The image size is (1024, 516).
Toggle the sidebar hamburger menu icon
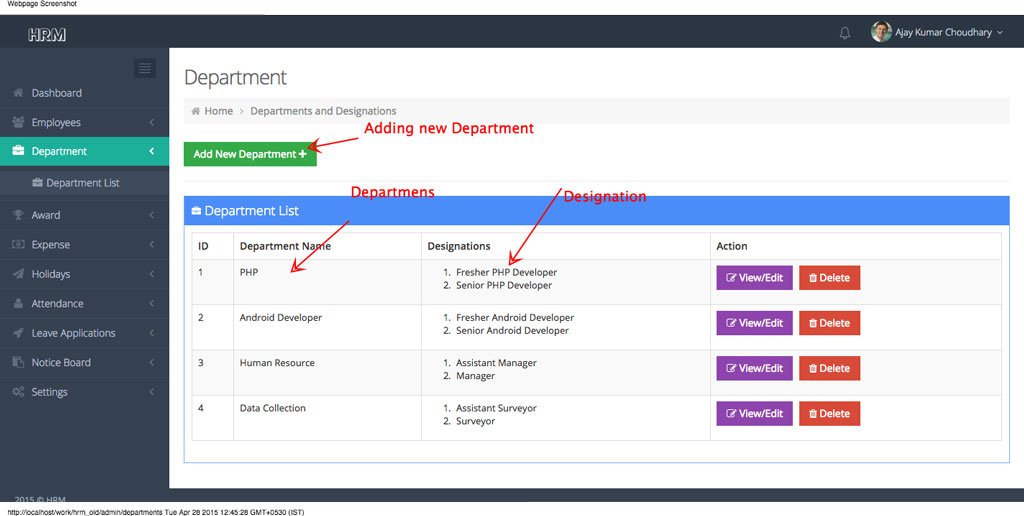tap(145, 68)
